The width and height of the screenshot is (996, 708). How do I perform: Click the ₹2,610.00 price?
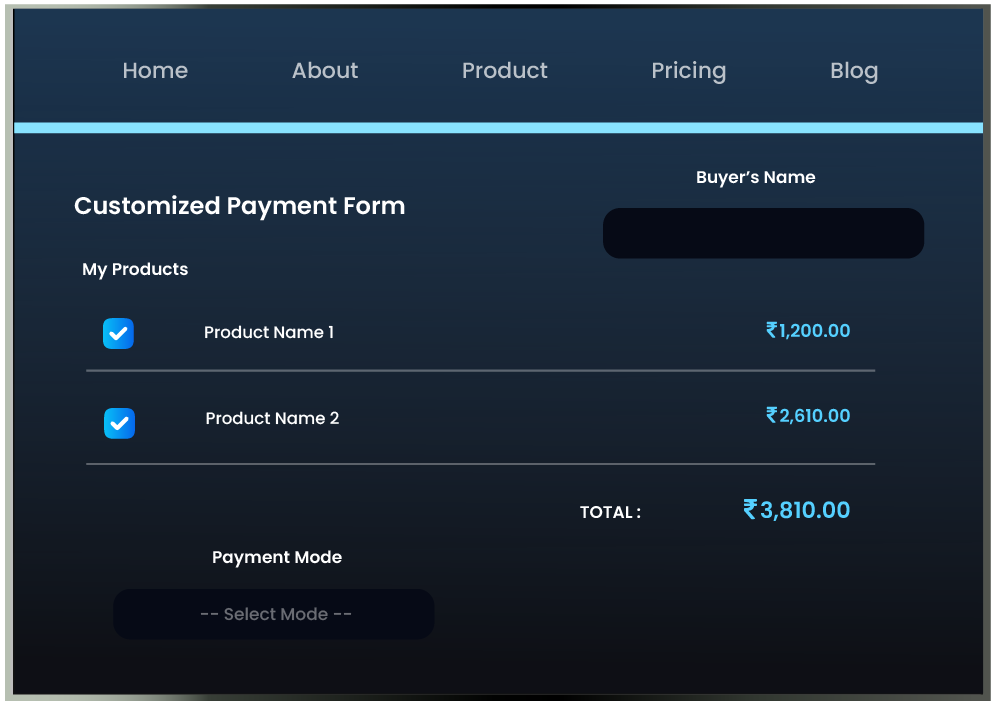coord(808,415)
